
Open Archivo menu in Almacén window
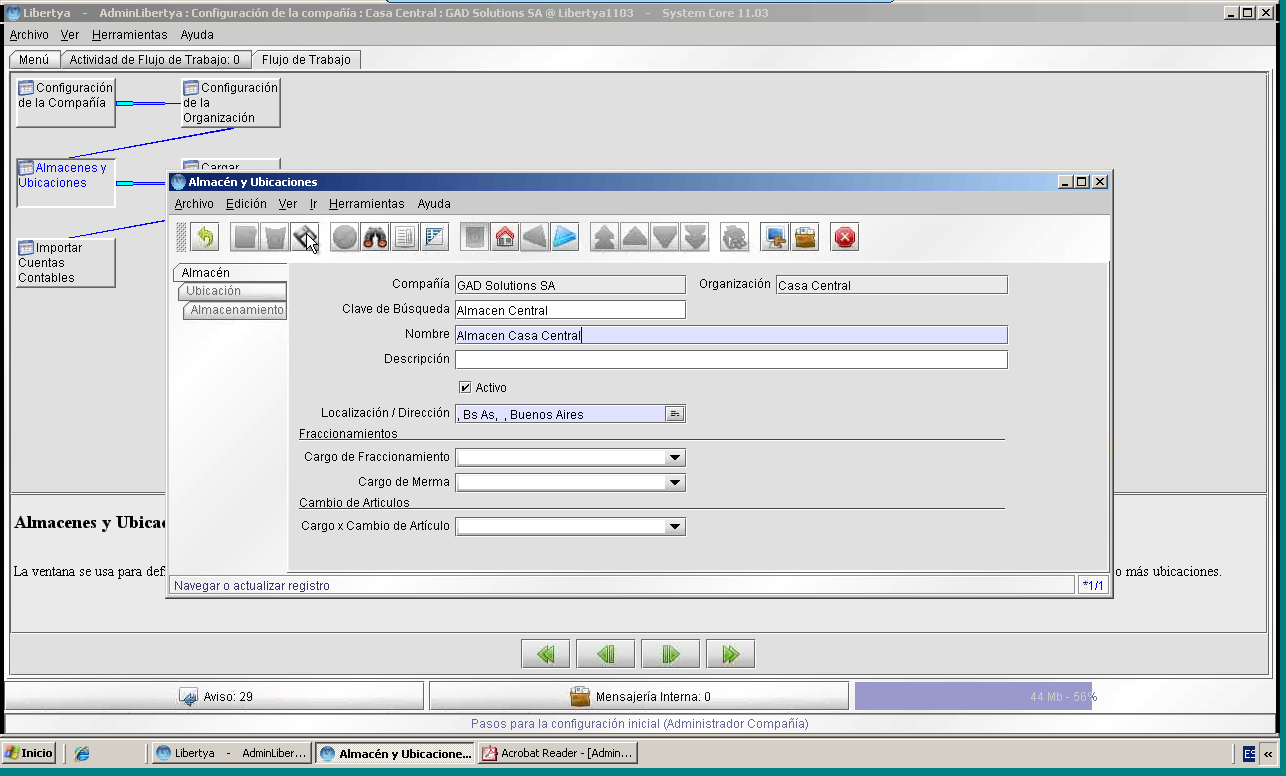(x=194, y=204)
